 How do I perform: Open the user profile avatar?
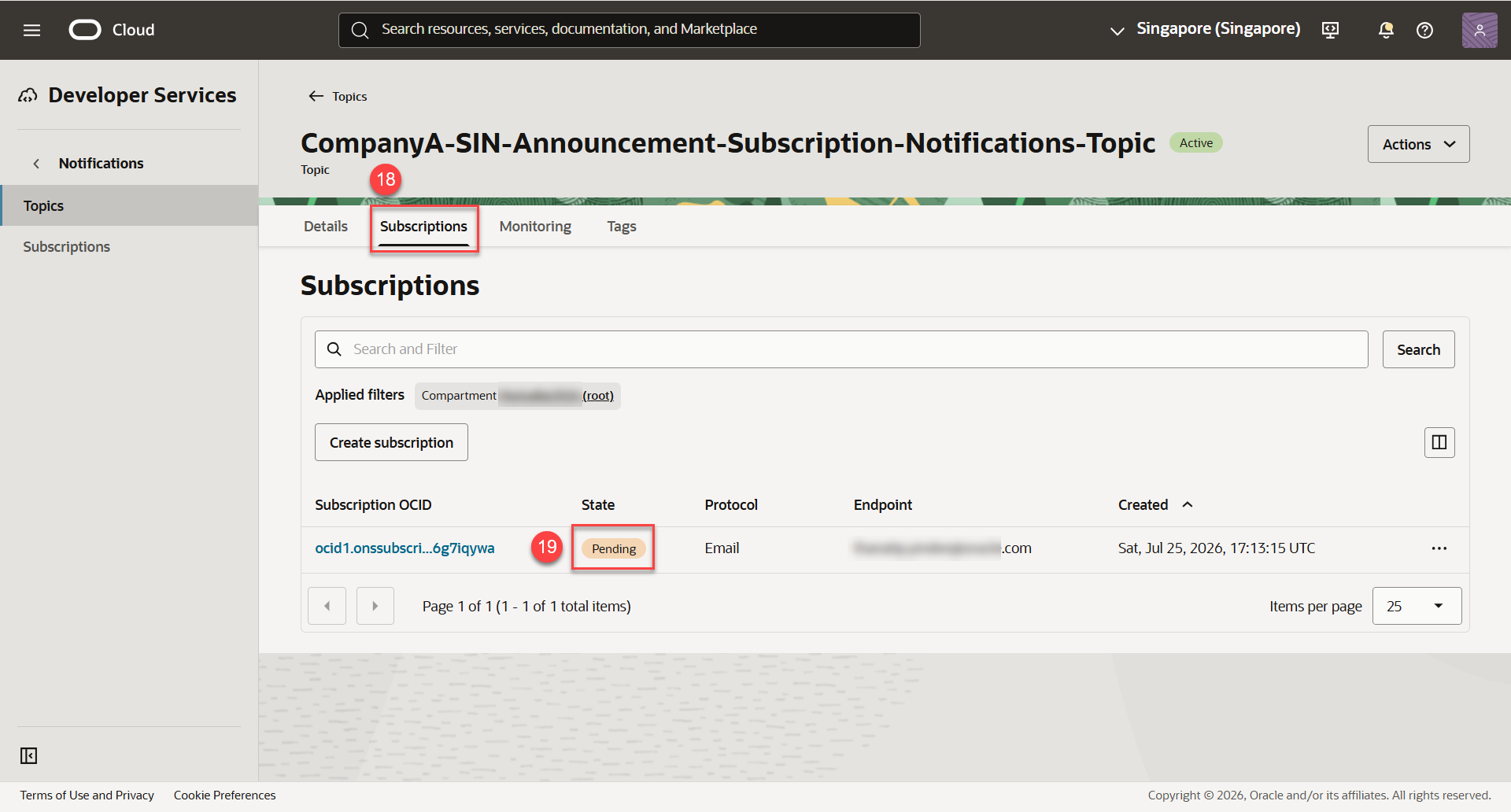[x=1480, y=30]
